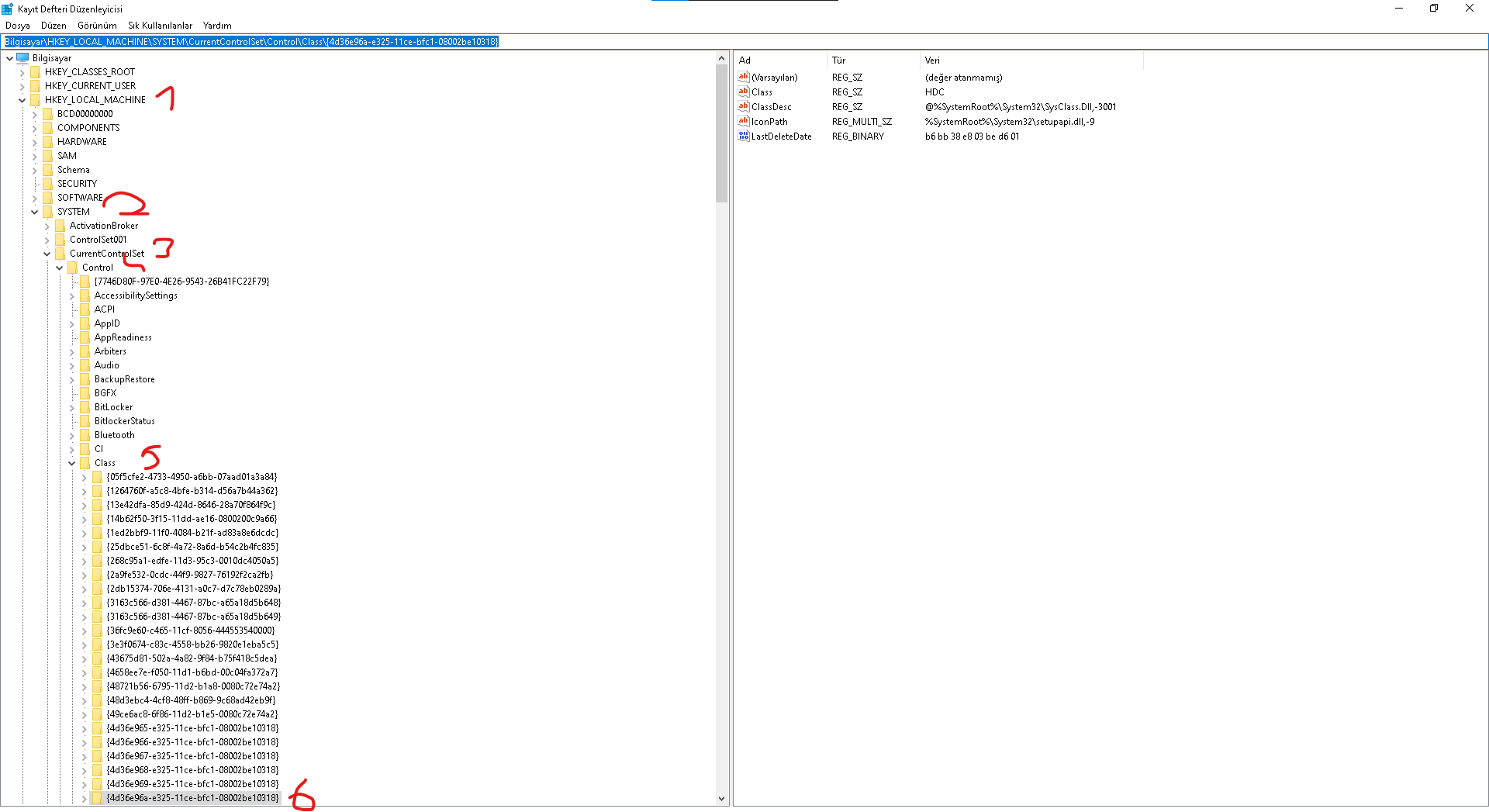The image size is (1489, 812).
Task: Select the BitlockerStatus key
Action: [125, 421]
